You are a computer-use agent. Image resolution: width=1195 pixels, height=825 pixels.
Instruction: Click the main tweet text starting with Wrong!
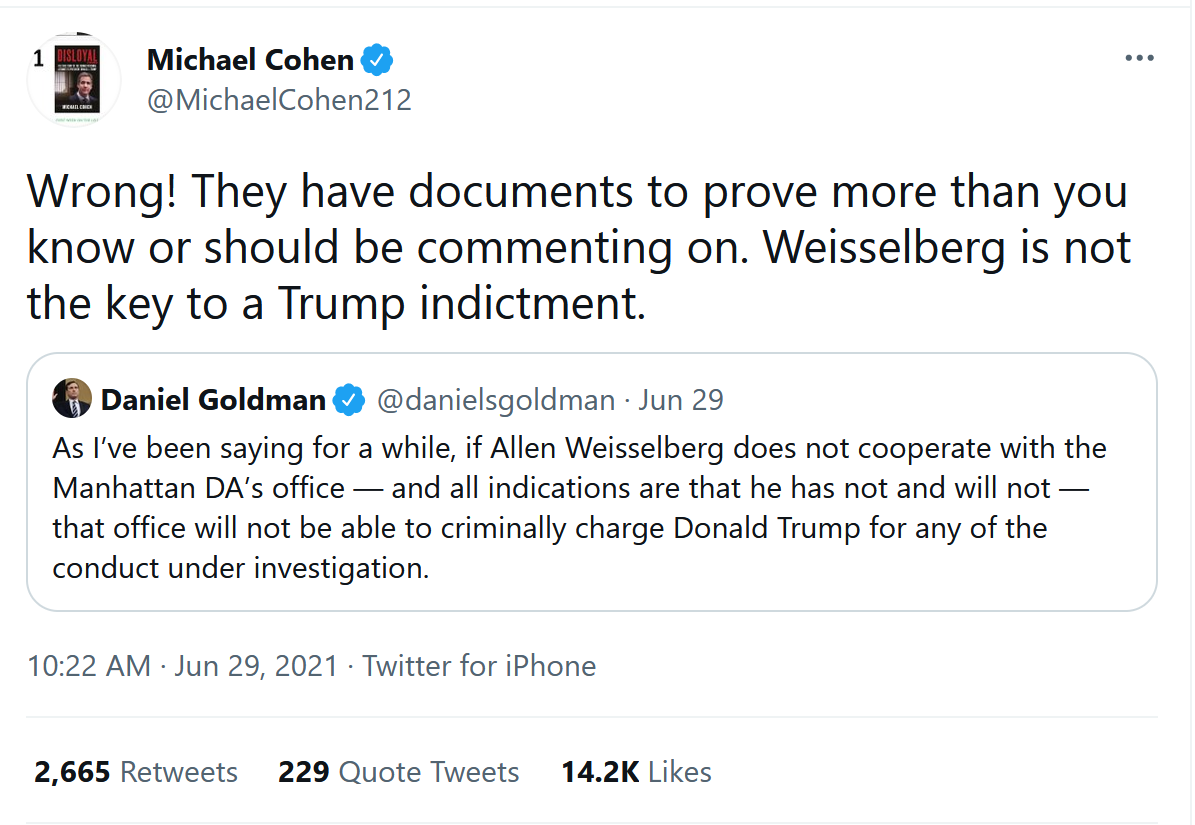[577, 248]
